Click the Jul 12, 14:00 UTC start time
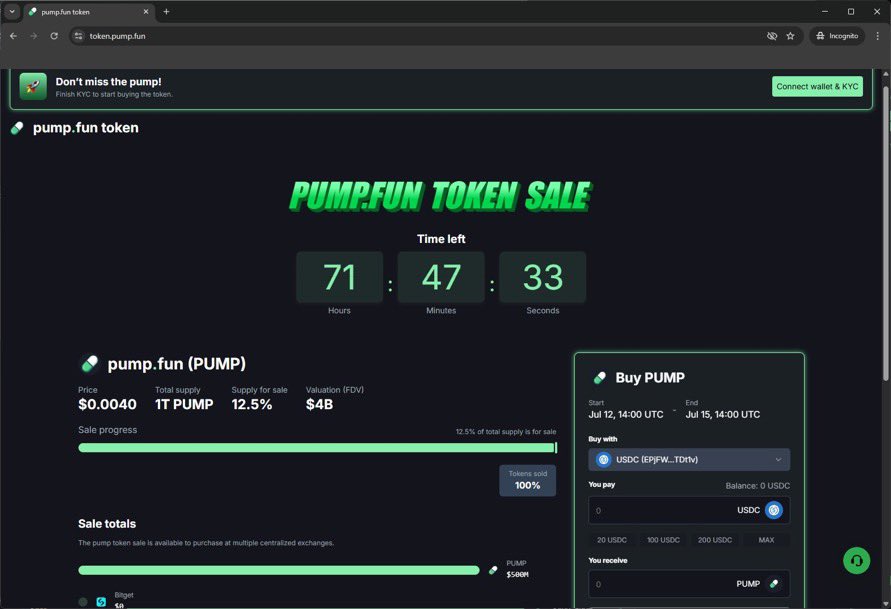 [x=626, y=414]
